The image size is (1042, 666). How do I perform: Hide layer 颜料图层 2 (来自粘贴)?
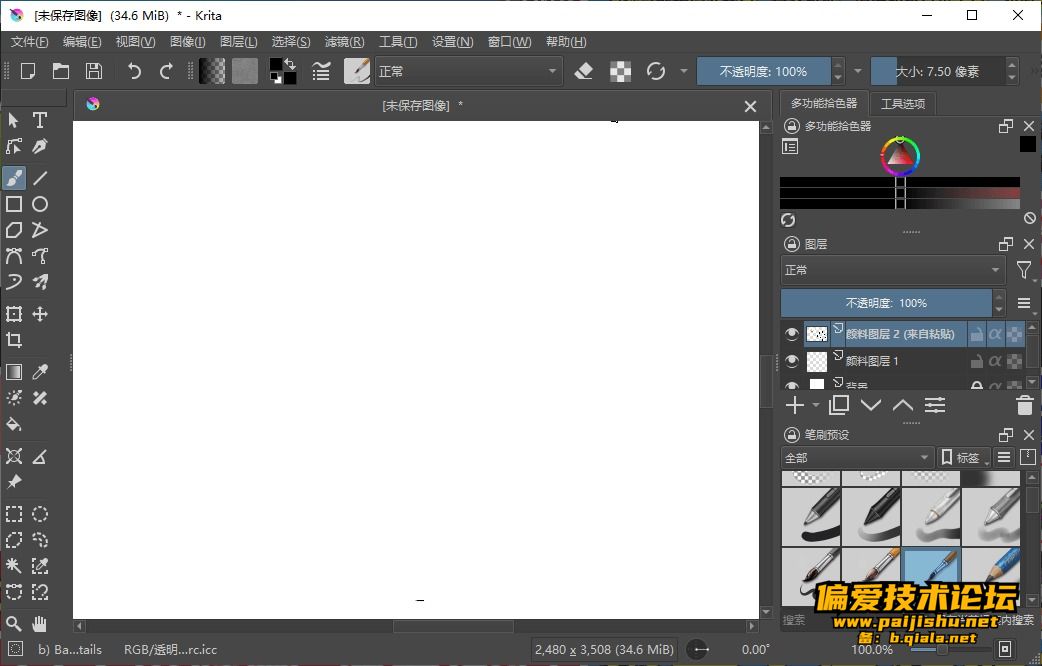pos(791,334)
